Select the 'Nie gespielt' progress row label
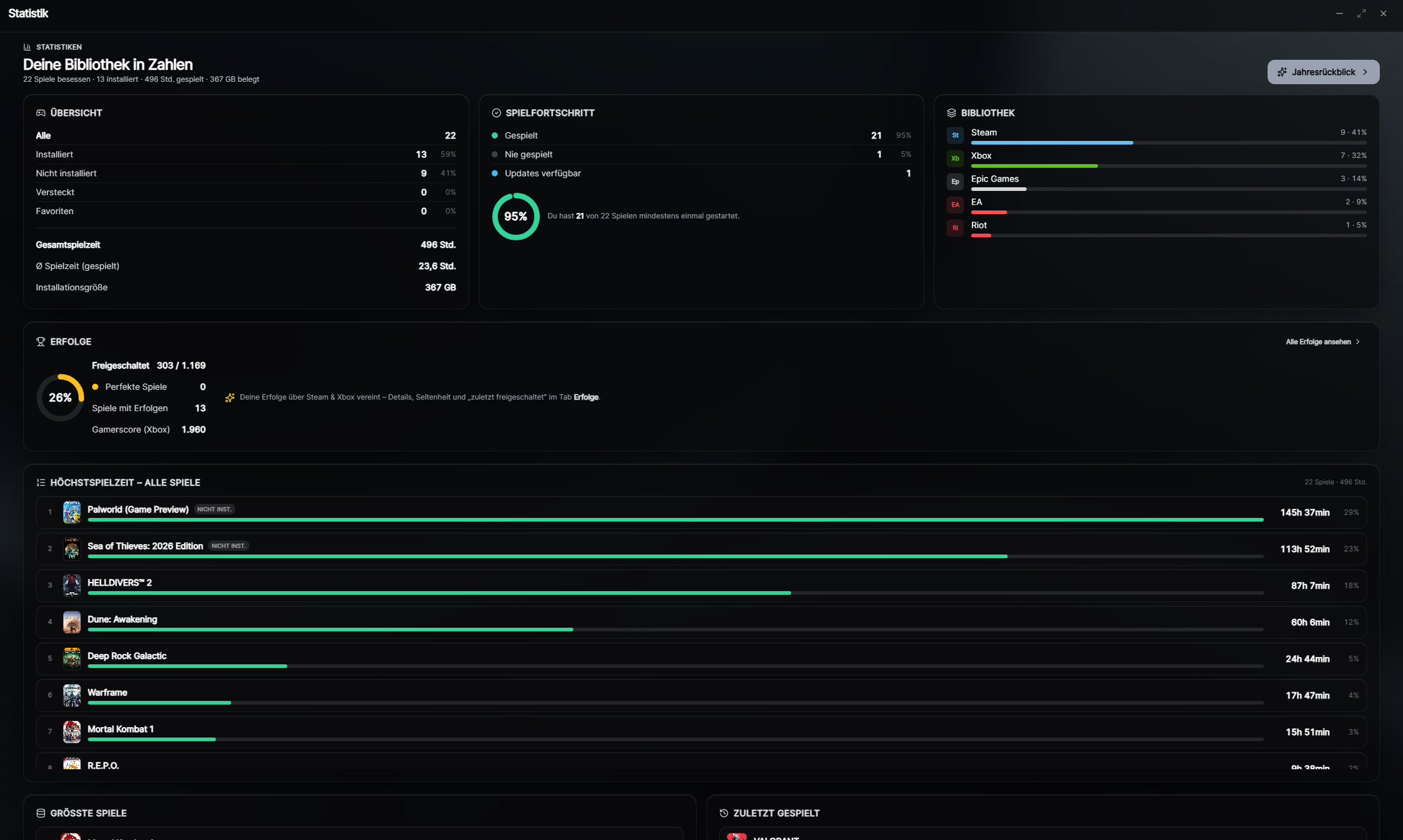The height and width of the screenshot is (840, 1403). [528, 154]
